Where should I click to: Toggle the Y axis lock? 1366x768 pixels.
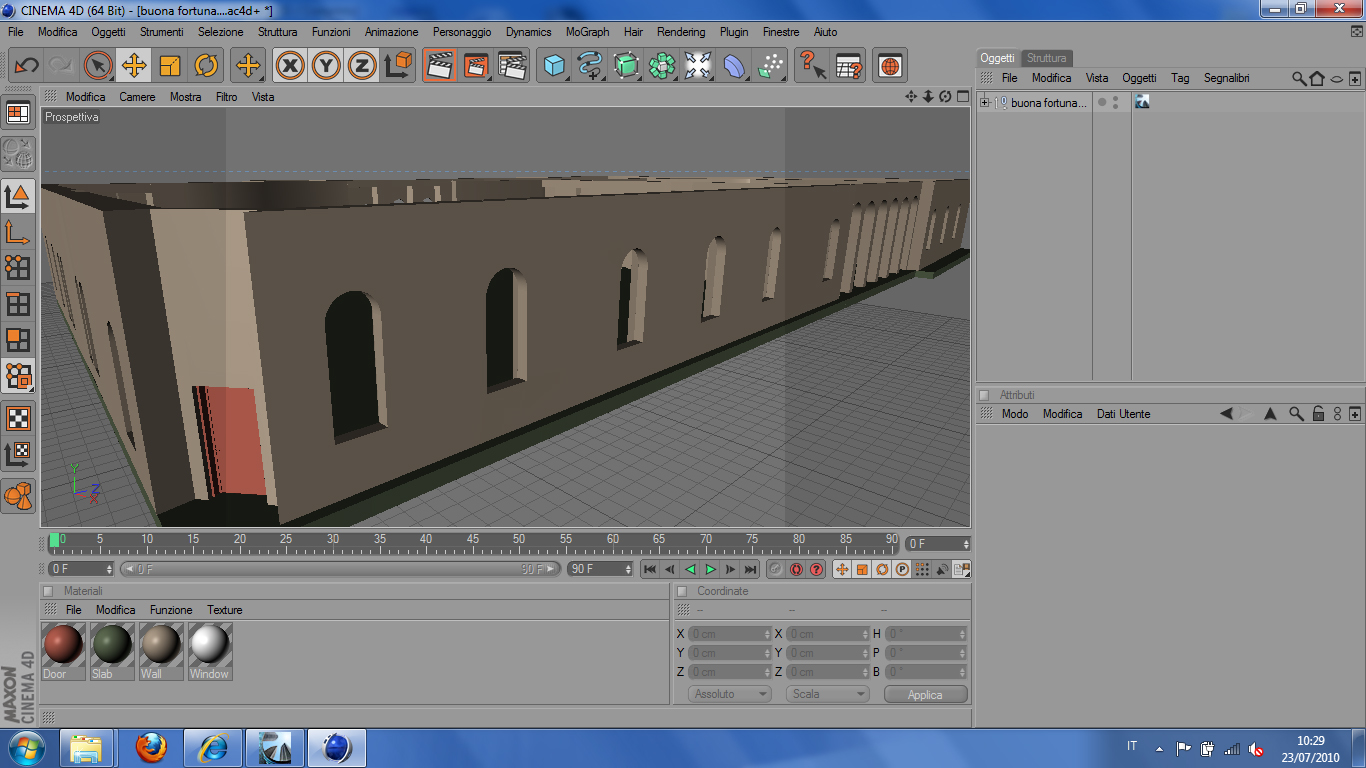(326, 66)
